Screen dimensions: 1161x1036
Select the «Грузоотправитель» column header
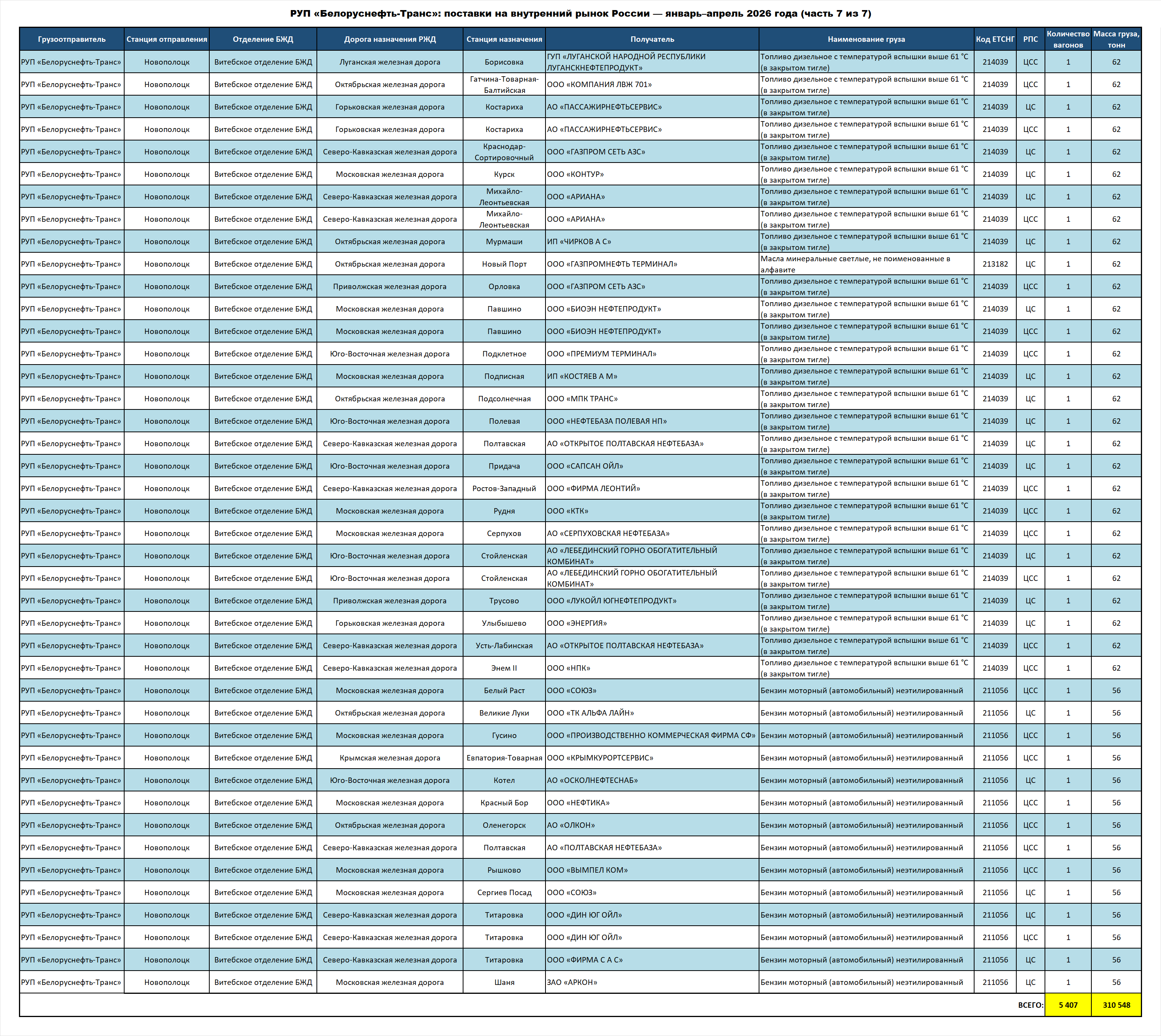point(72,39)
